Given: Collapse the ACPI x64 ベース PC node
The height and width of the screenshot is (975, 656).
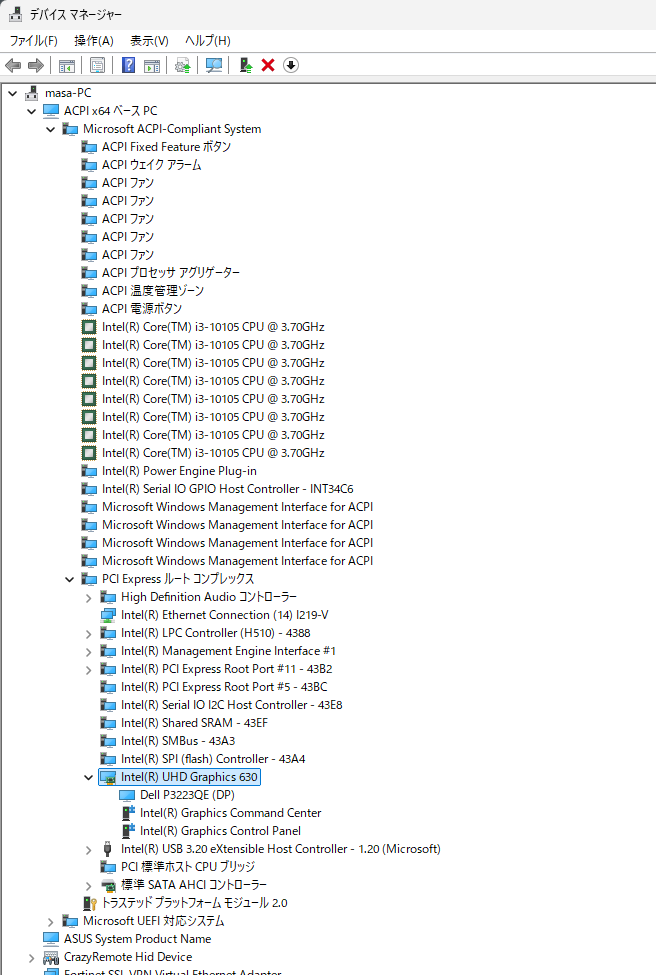Looking at the screenshot, I should click(32, 111).
